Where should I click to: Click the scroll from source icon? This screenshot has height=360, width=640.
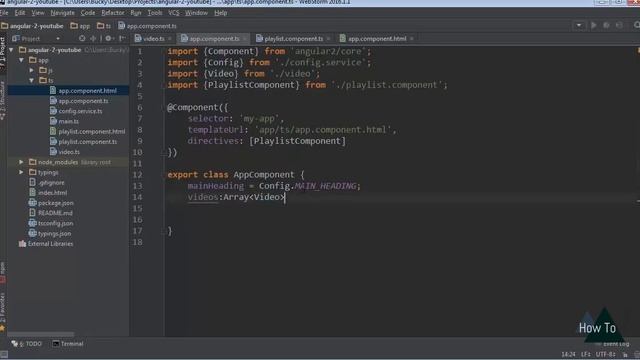[82, 38]
